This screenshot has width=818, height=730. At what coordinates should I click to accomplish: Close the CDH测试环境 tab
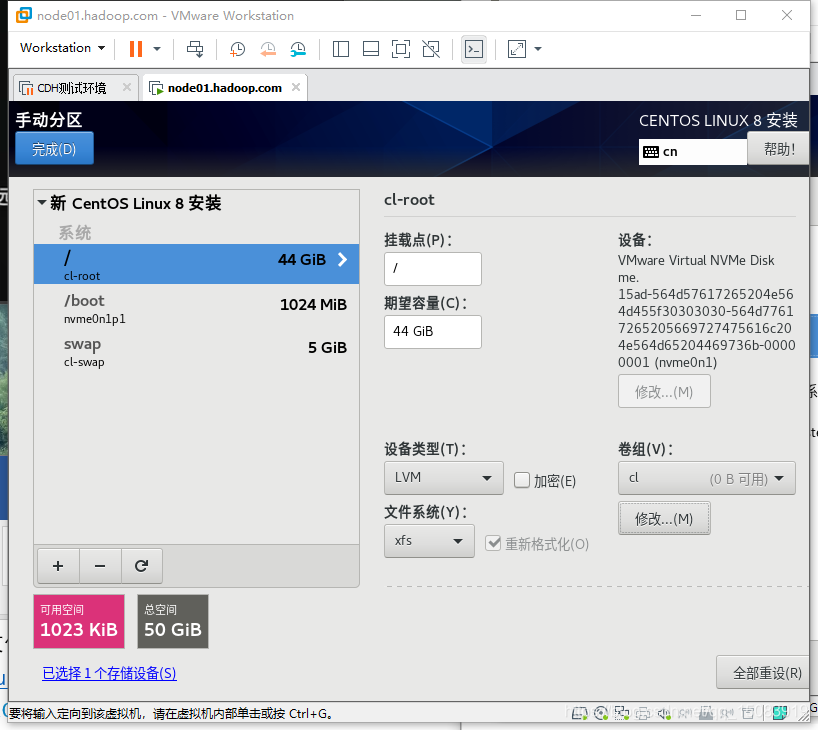coord(127,87)
